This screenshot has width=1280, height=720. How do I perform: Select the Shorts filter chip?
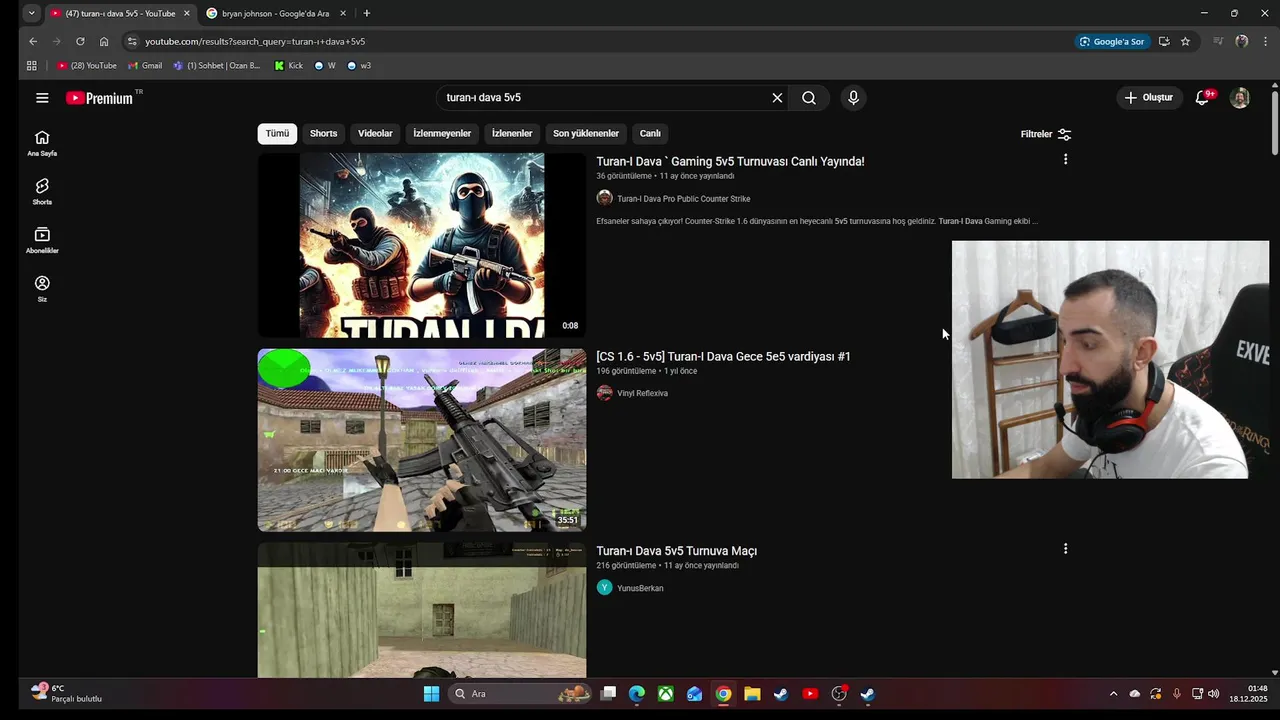(x=323, y=134)
